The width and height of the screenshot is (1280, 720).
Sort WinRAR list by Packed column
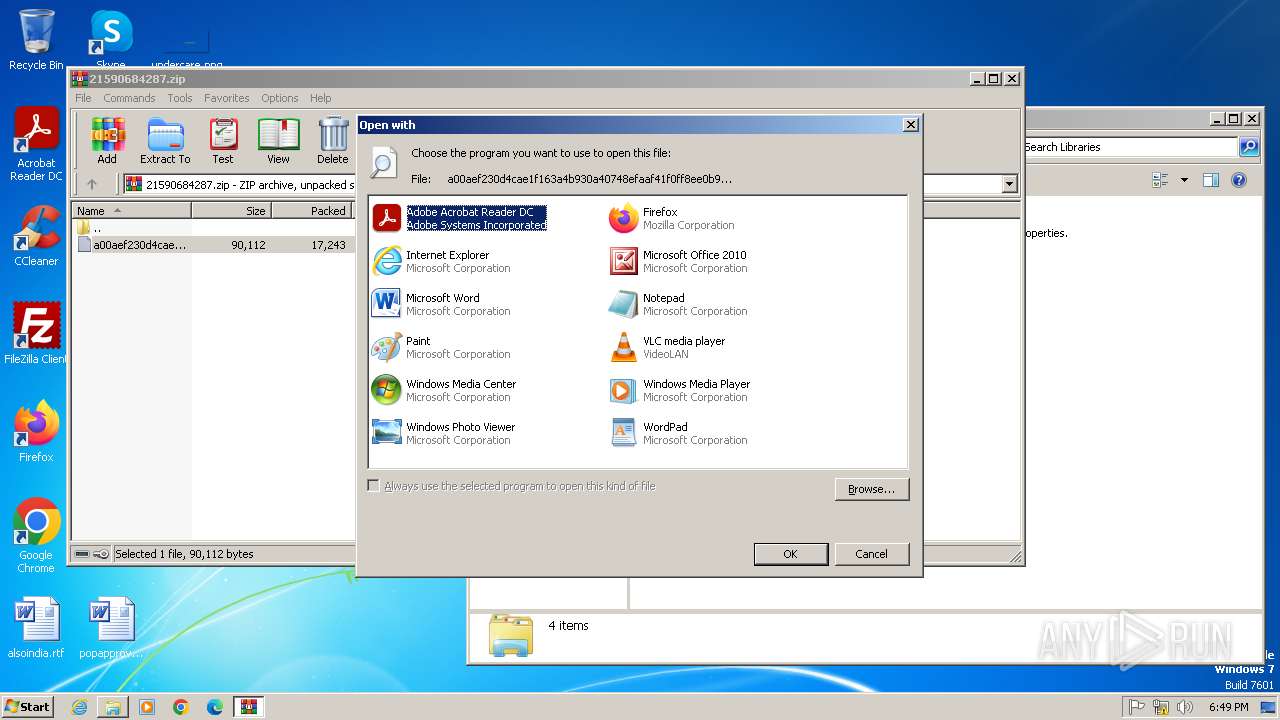coord(312,211)
